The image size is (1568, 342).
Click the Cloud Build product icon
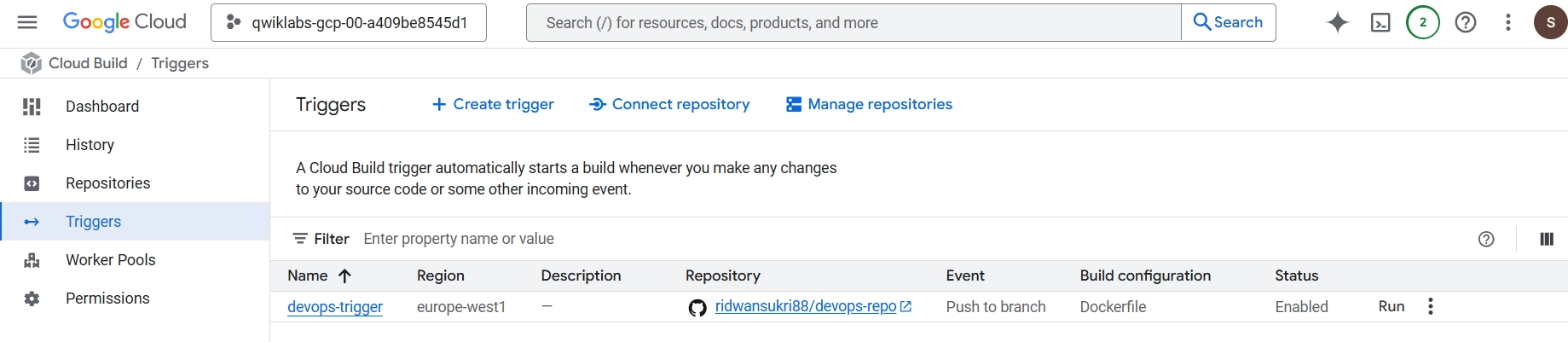click(x=32, y=63)
